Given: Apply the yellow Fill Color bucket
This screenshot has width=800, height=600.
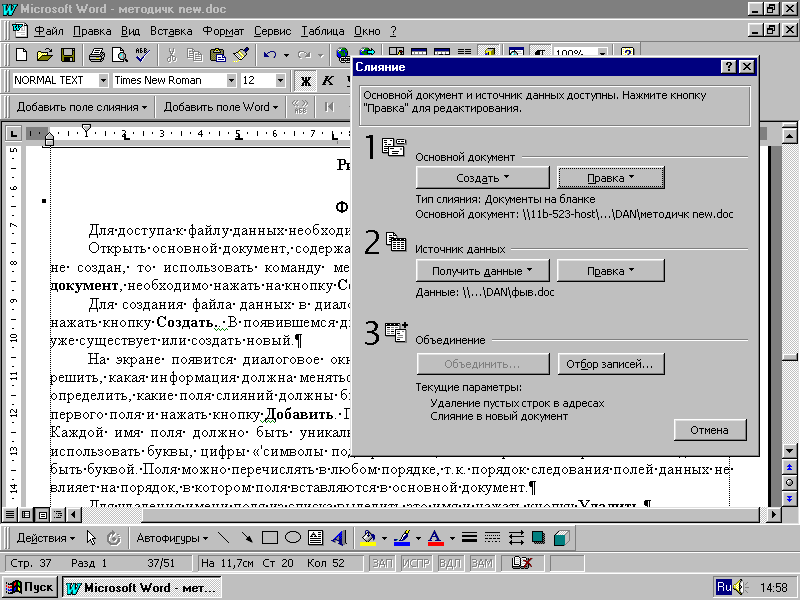Looking at the screenshot, I should [x=368, y=538].
